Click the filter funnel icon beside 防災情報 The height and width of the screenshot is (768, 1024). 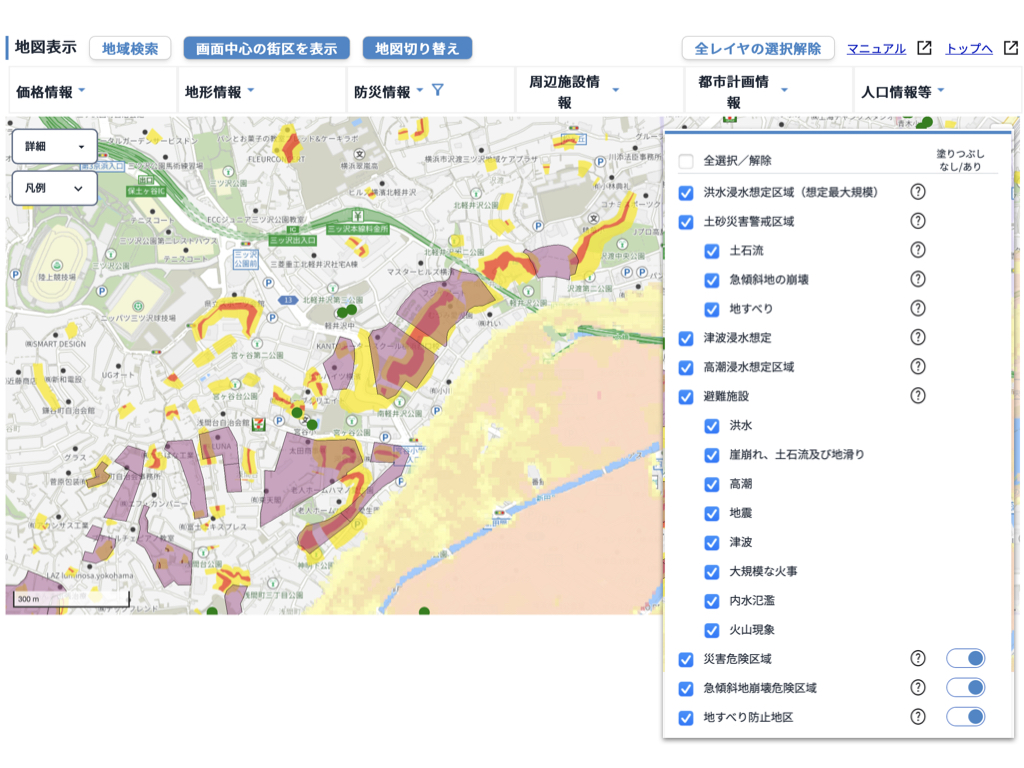click(x=437, y=91)
